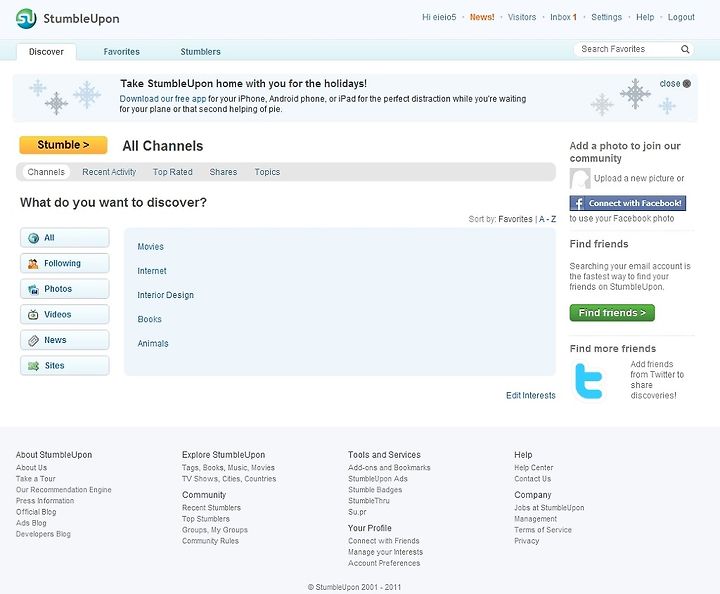Image resolution: width=720 pixels, height=594 pixels.
Task: Open Help Center footer link
Action: [x=534, y=467]
